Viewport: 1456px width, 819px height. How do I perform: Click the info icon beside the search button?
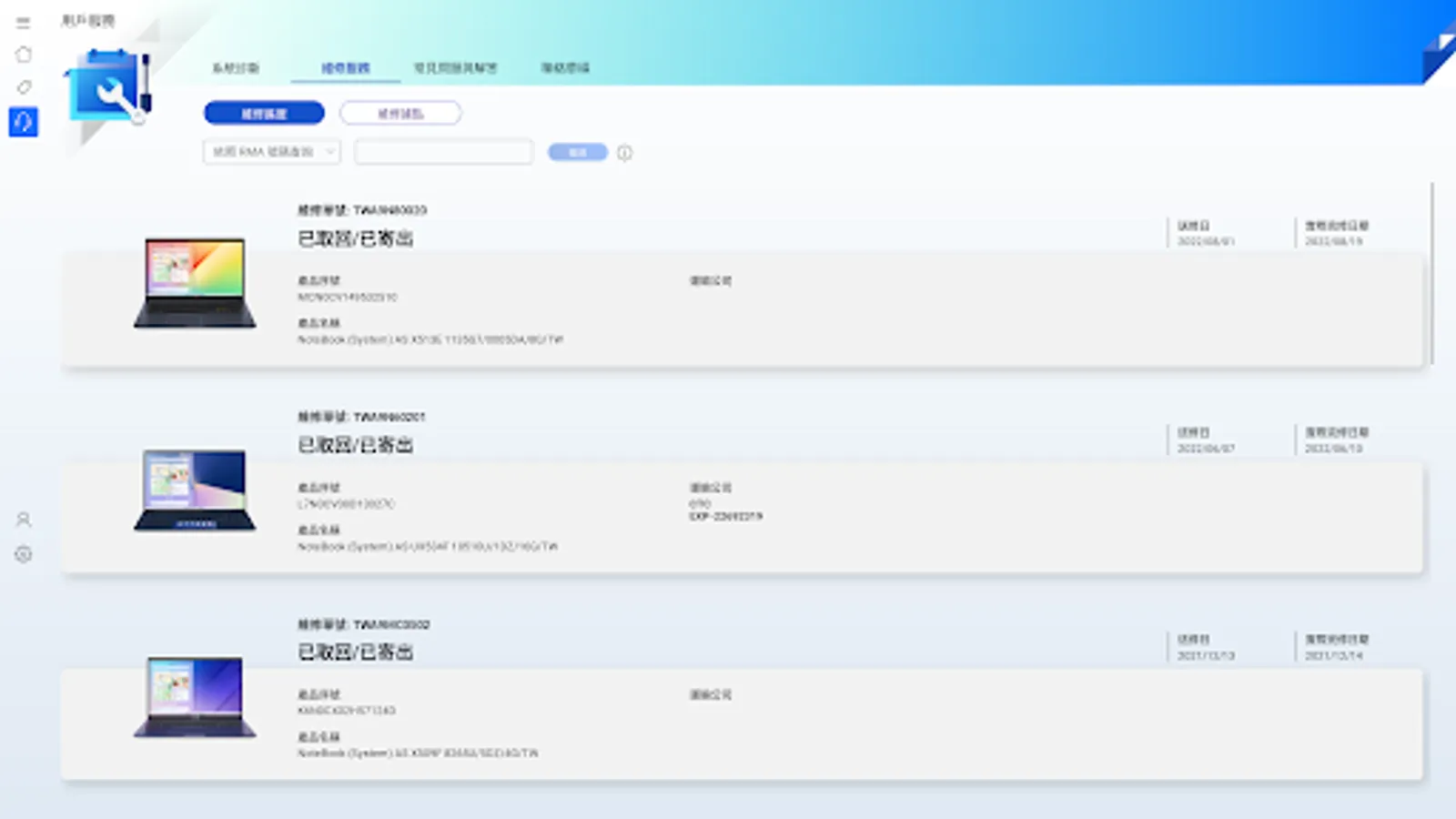click(x=623, y=153)
